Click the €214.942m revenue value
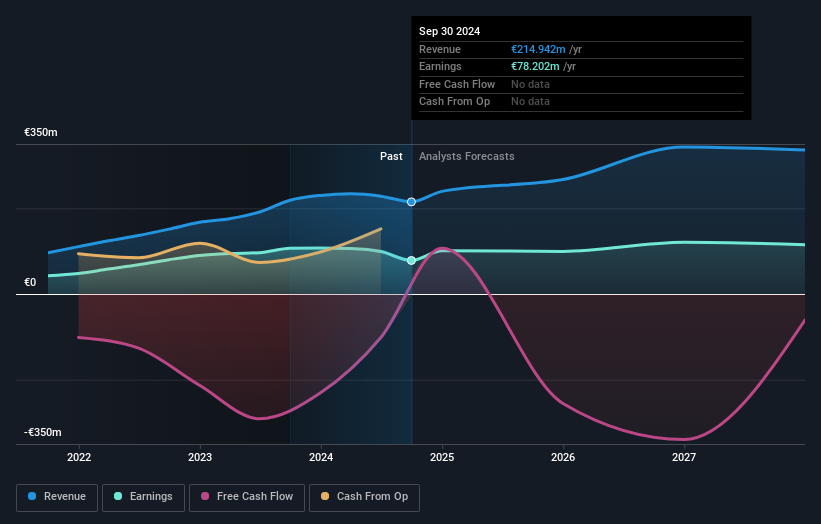 (x=538, y=49)
